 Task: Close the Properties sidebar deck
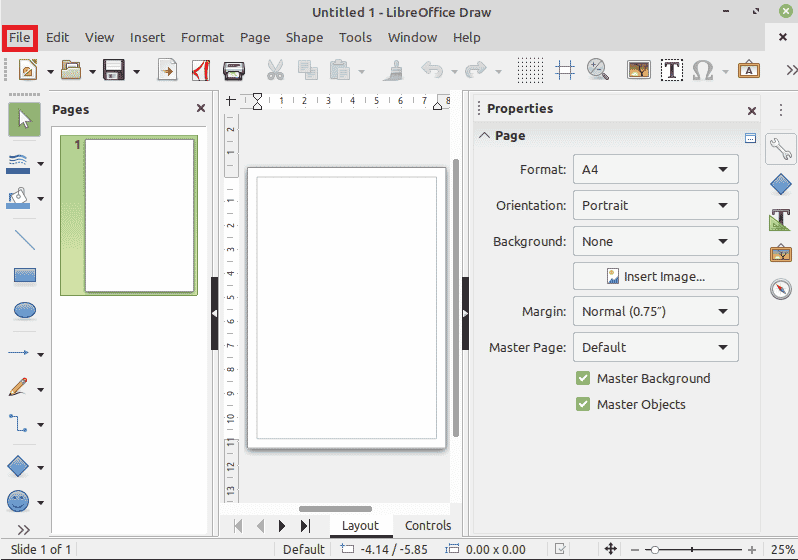coord(752,111)
